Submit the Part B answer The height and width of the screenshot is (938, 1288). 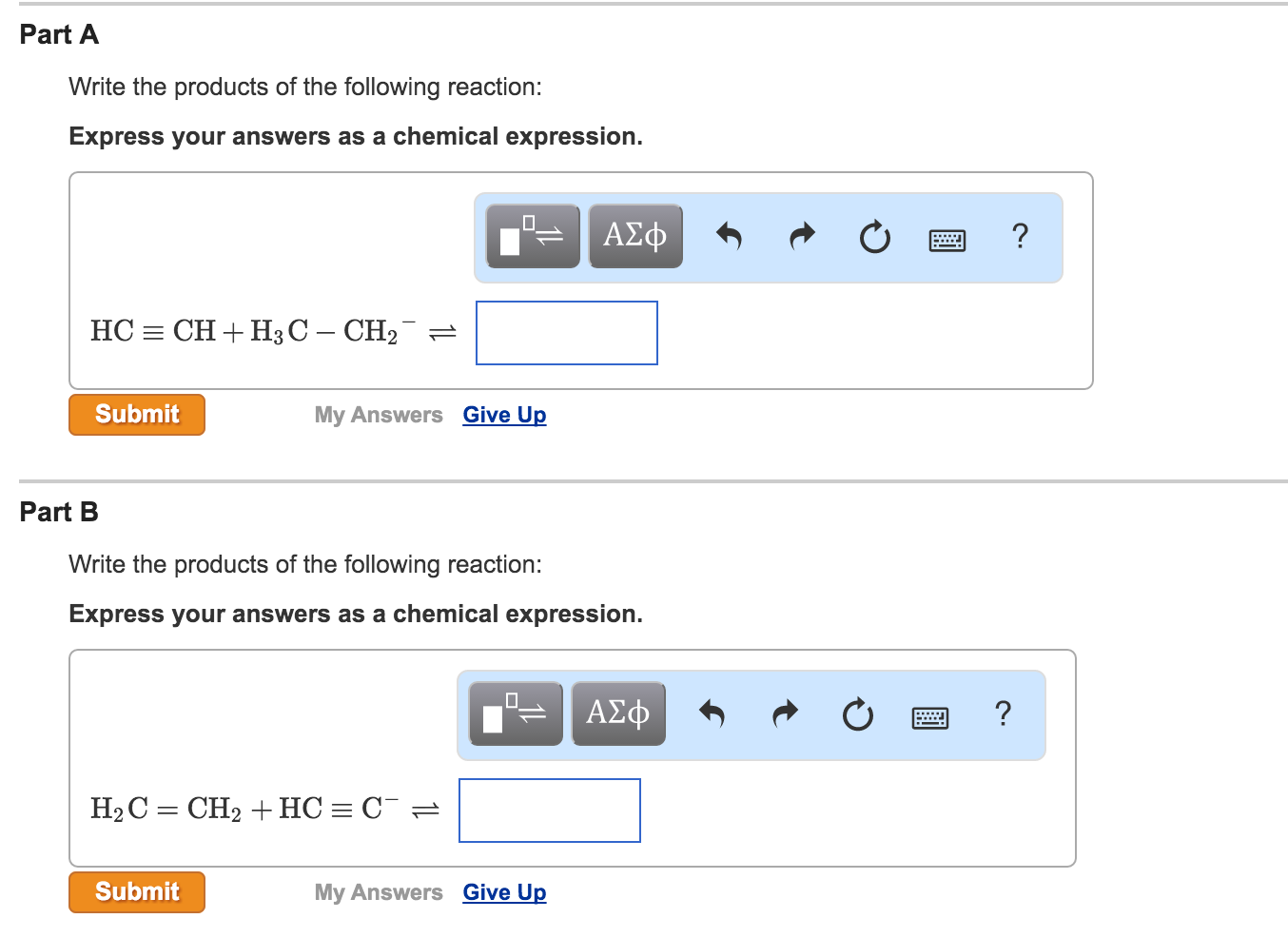(x=136, y=891)
